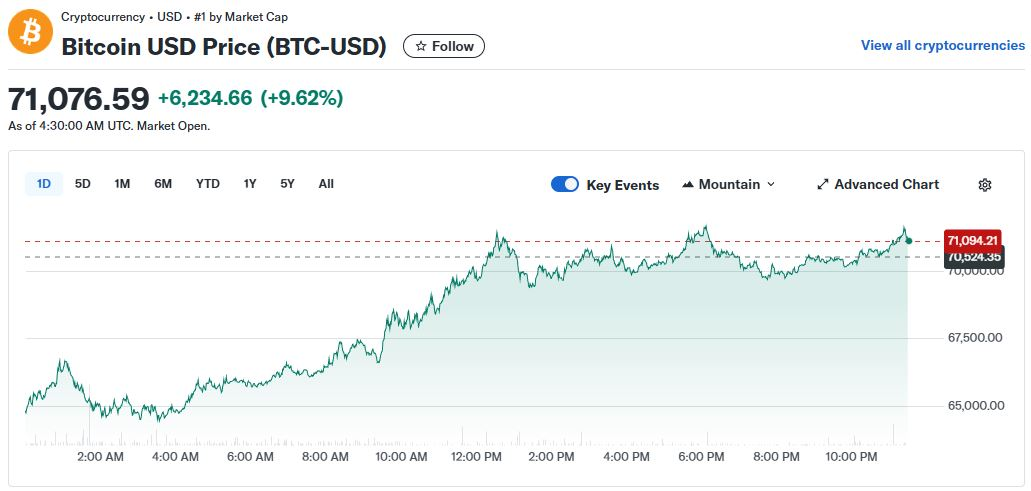Switch to the 5D time range
This screenshot has height=491, width=1031.
pos(83,184)
